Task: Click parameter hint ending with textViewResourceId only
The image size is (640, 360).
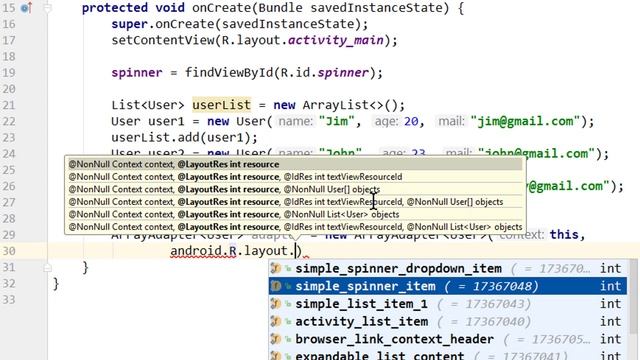Action: 295,177
